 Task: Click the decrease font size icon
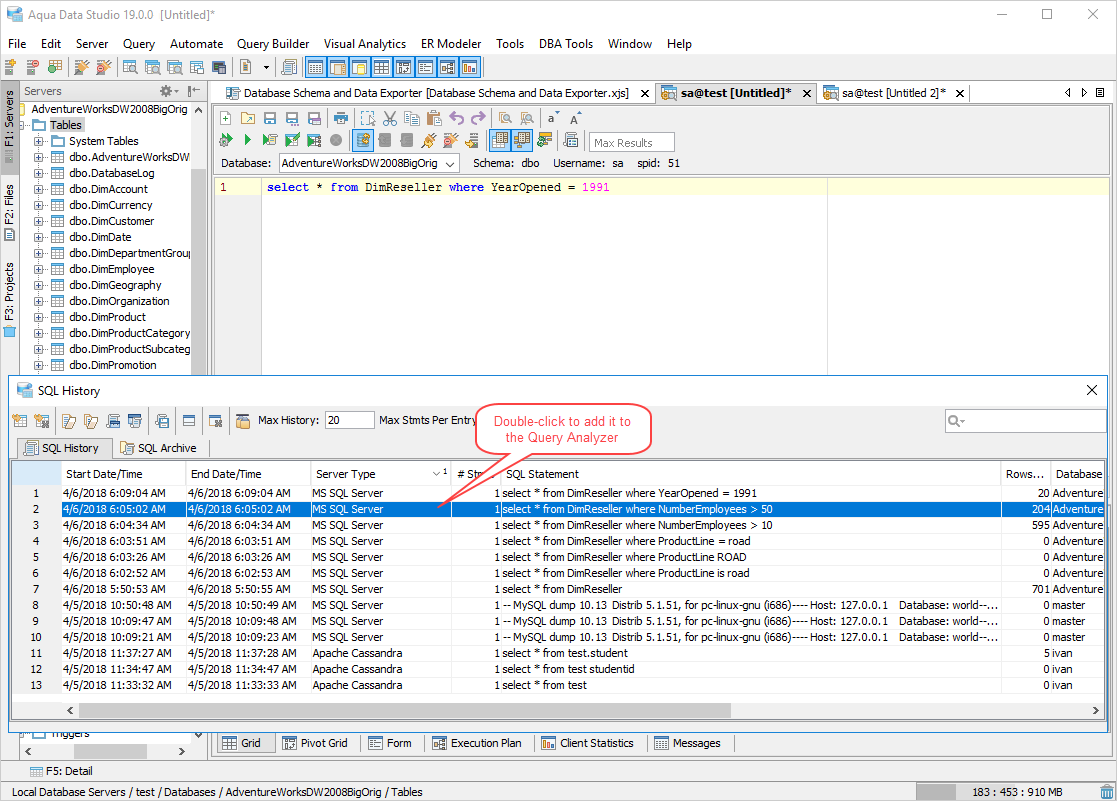[x=553, y=118]
